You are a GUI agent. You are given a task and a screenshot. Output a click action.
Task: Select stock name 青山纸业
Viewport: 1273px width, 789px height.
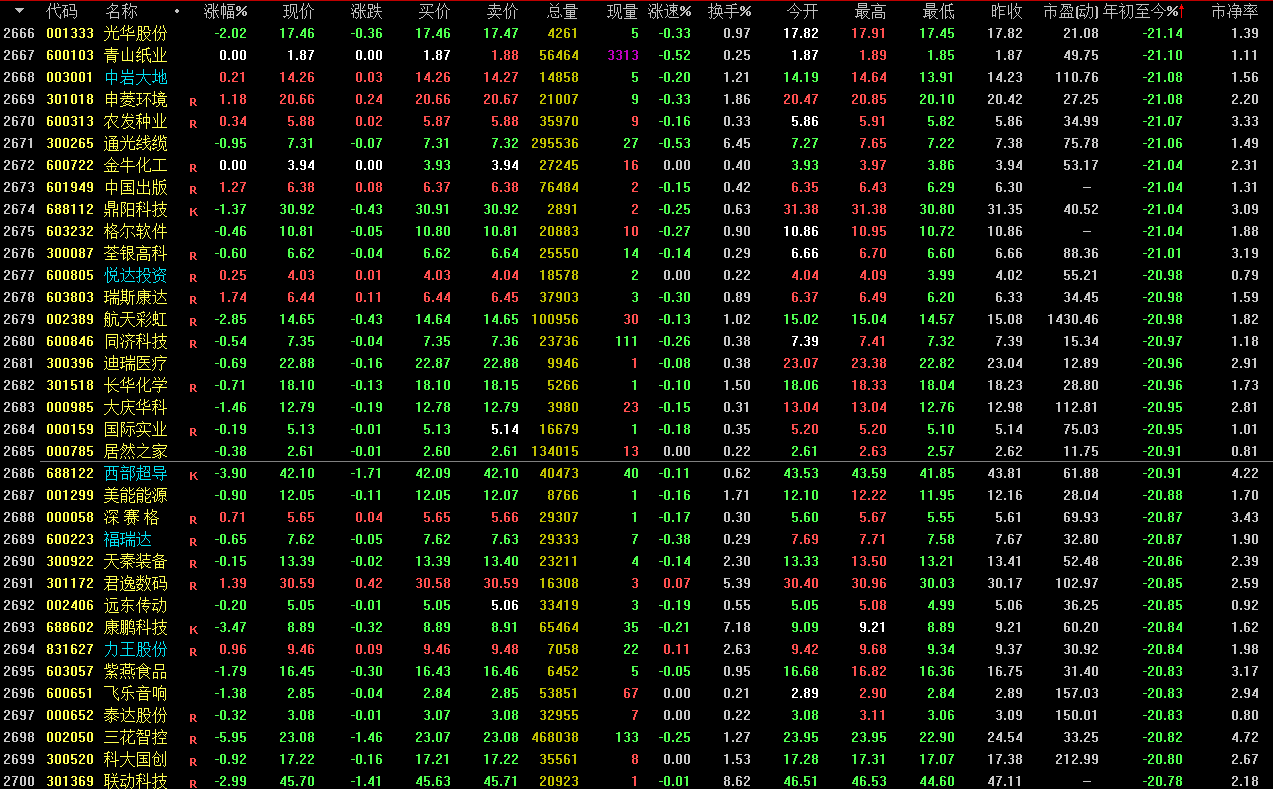(136, 56)
